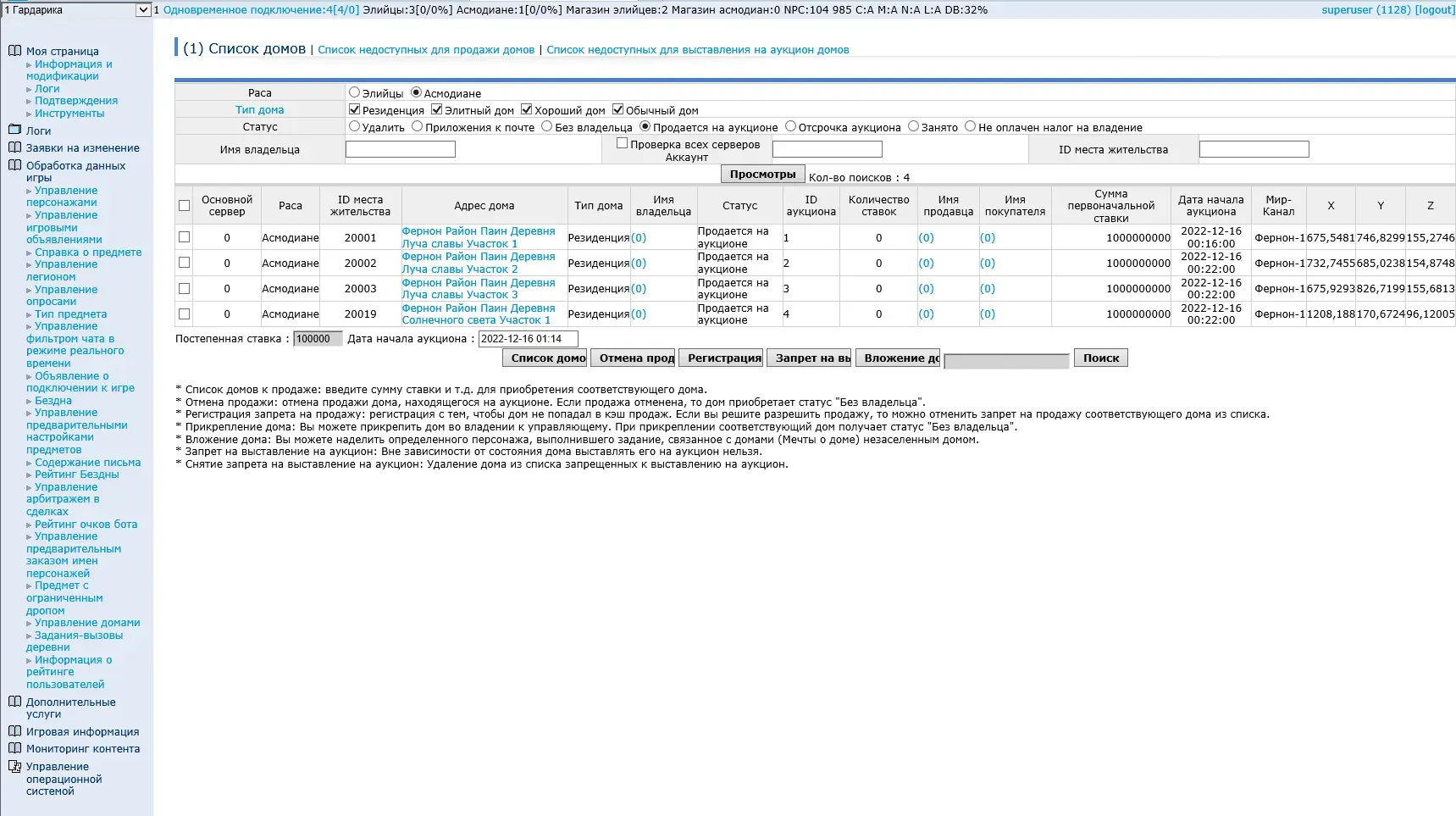Open Справка о предмете in sidebar
The width and height of the screenshot is (1456, 816).
[88, 253]
